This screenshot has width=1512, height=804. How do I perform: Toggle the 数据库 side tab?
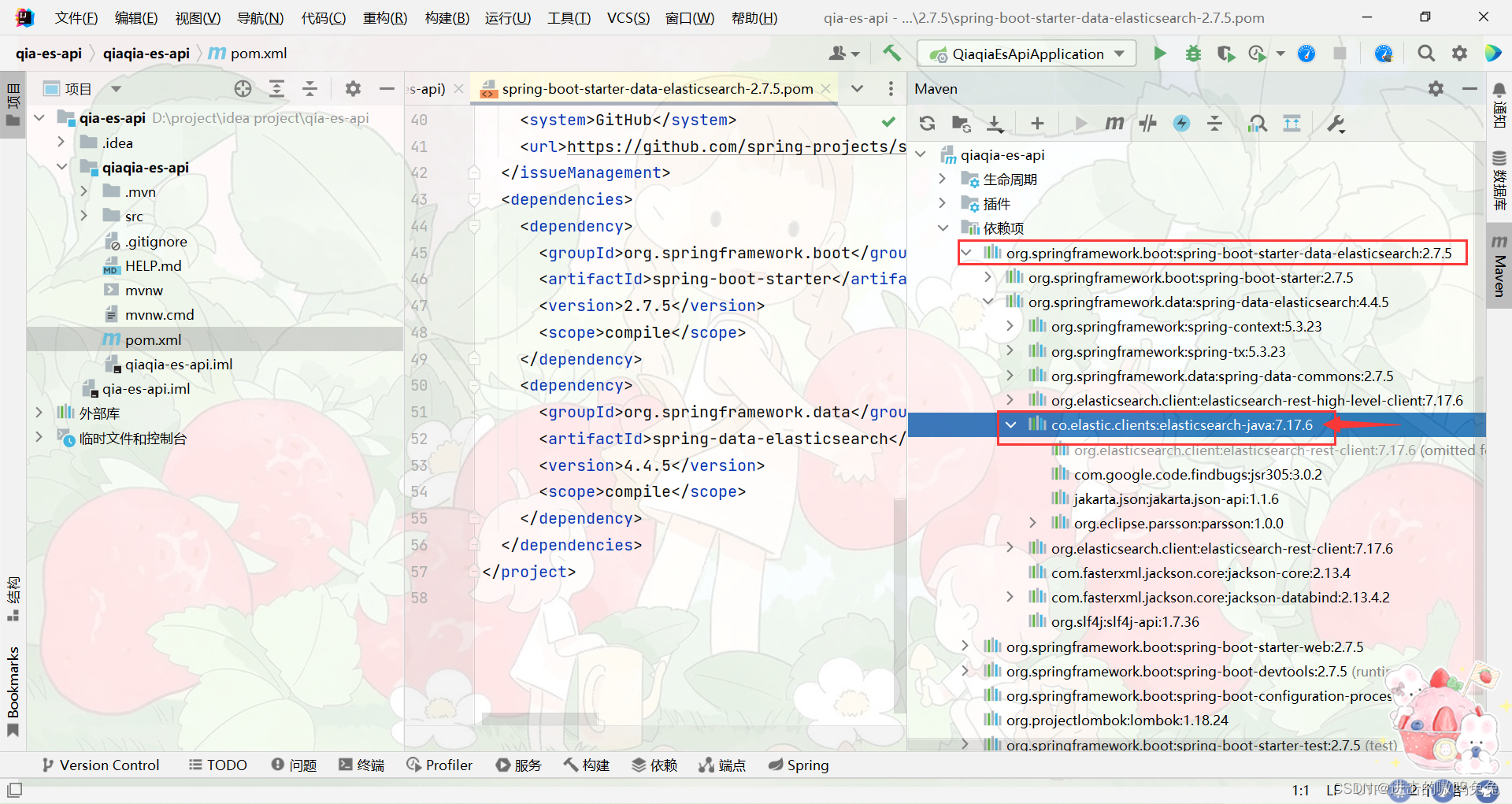1499,180
